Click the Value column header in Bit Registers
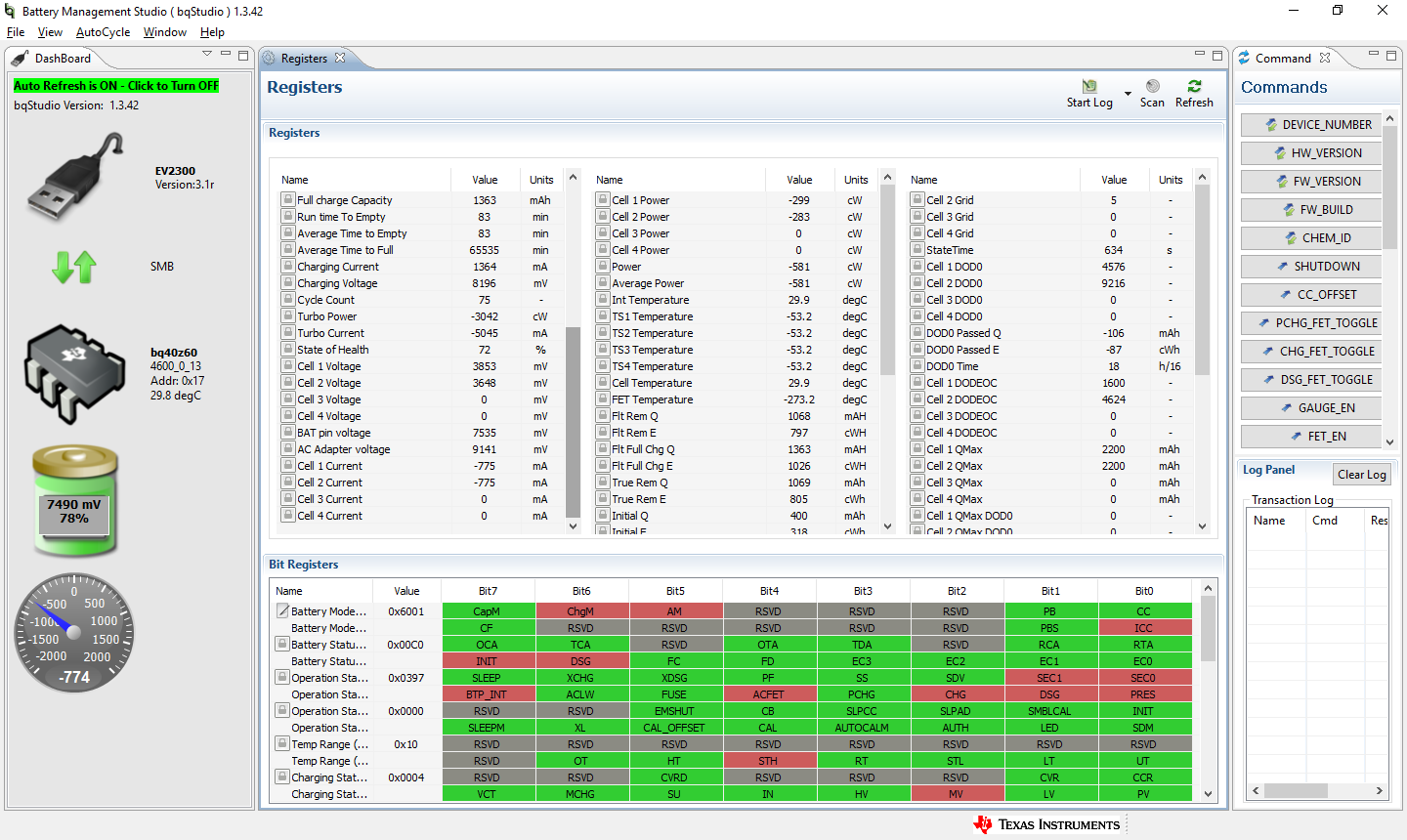This screenshot has width=1407, height=840. coord(406,591)
